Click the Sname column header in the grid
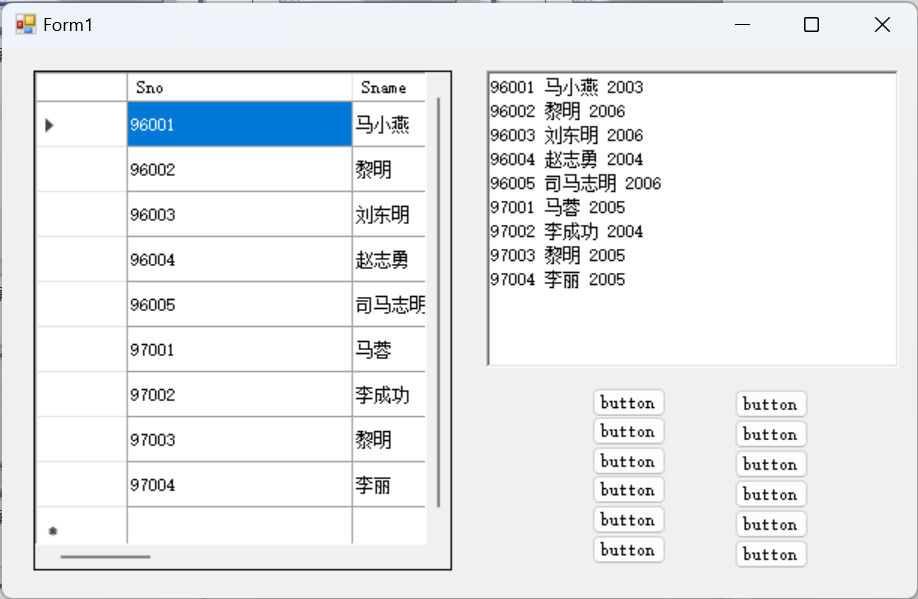 (x=389, y=87)
